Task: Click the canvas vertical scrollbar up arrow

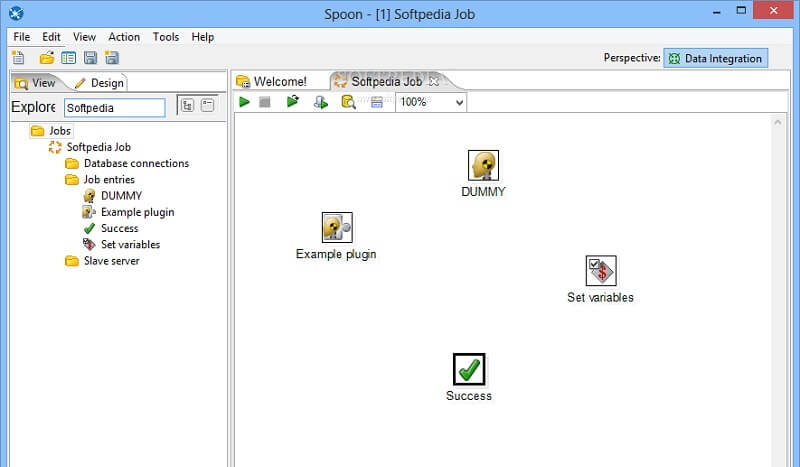Action: 778,122
